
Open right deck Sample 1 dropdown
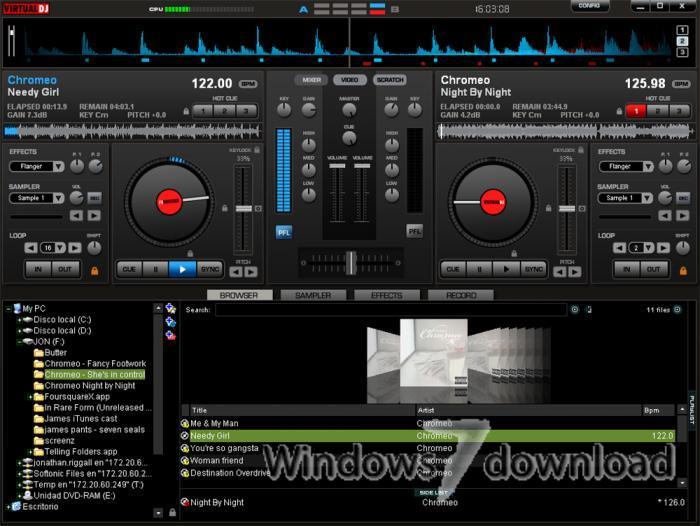click(647, 198)
